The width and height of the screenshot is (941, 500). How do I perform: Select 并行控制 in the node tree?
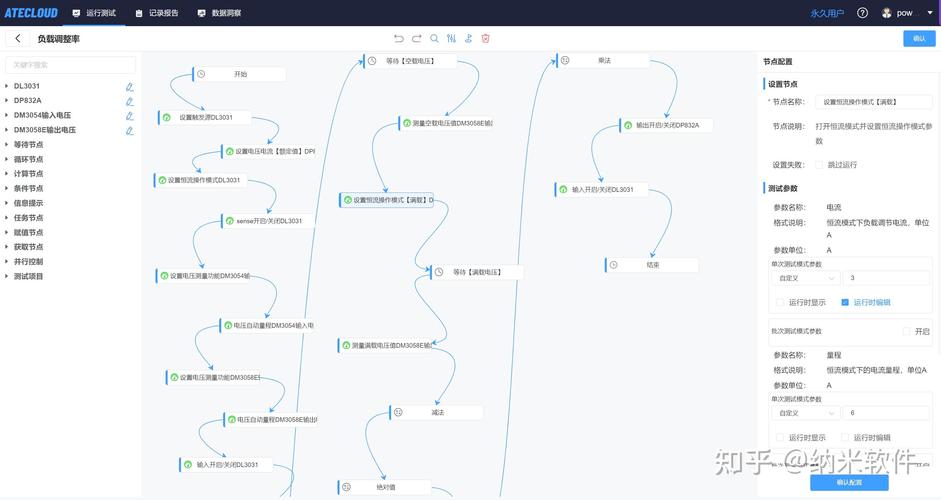point(28,262)
